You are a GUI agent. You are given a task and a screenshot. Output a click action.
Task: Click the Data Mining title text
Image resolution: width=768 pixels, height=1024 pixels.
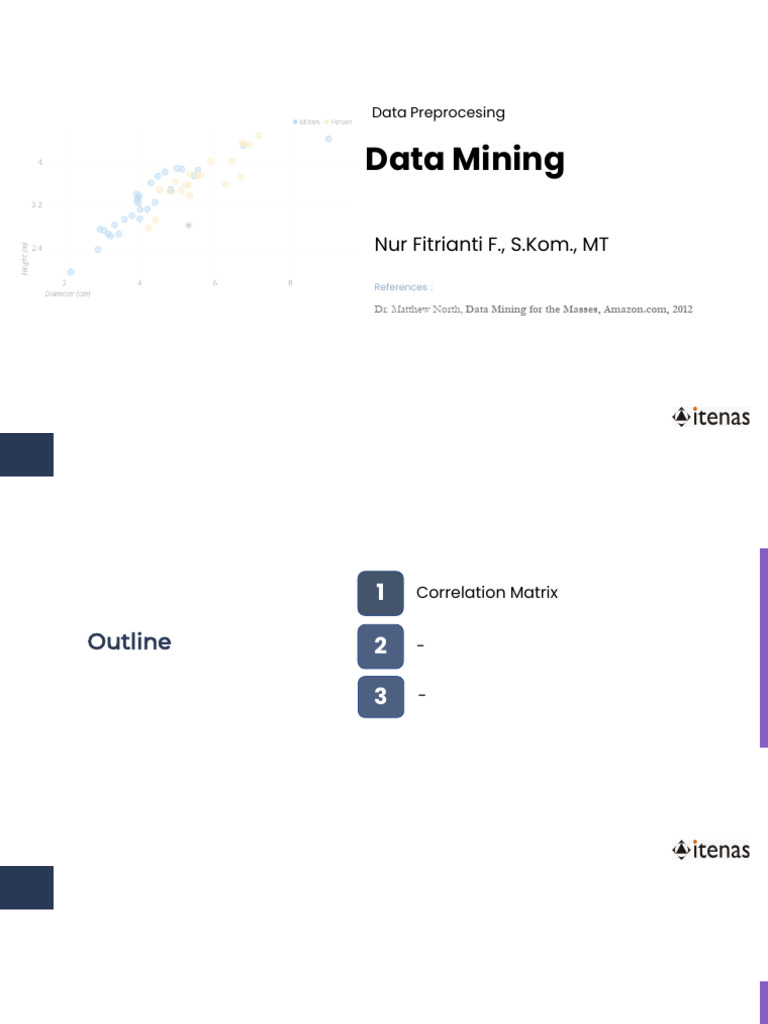(x=464, y=160)
